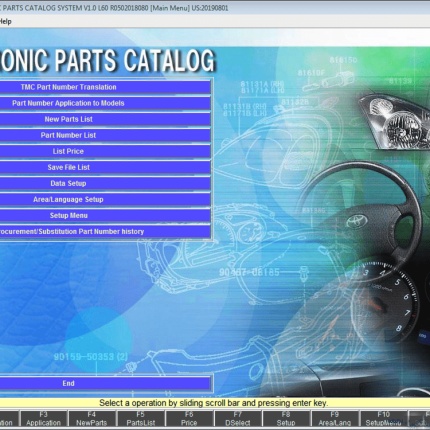Open the Part Number List option
The width and height of the screenshot is (430, 430).
pyautogui.click(x=105, y=135)
